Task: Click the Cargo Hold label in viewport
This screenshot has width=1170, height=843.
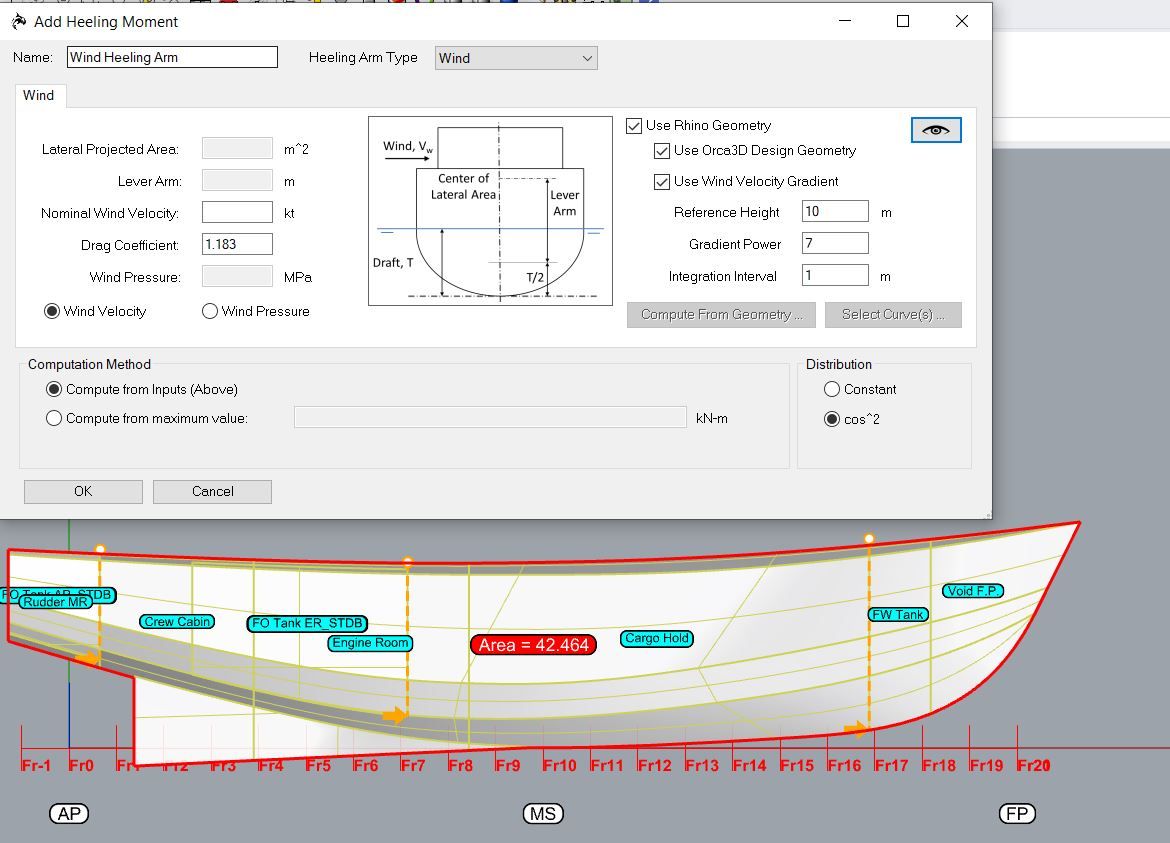Action: pyautogui.click(x=657, y=639)
